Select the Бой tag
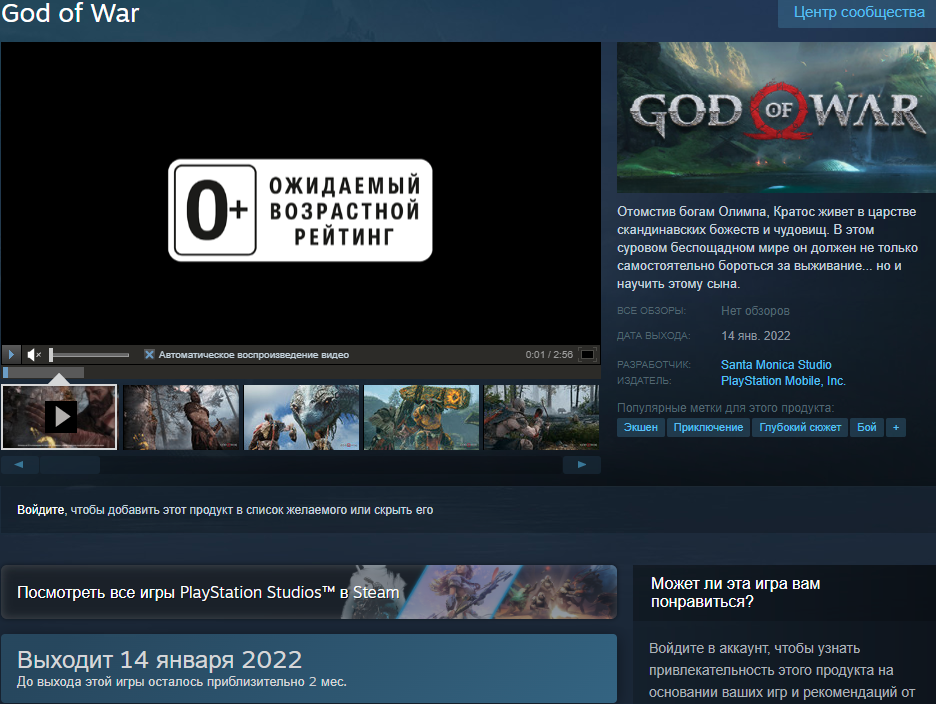 pos(867,427)
